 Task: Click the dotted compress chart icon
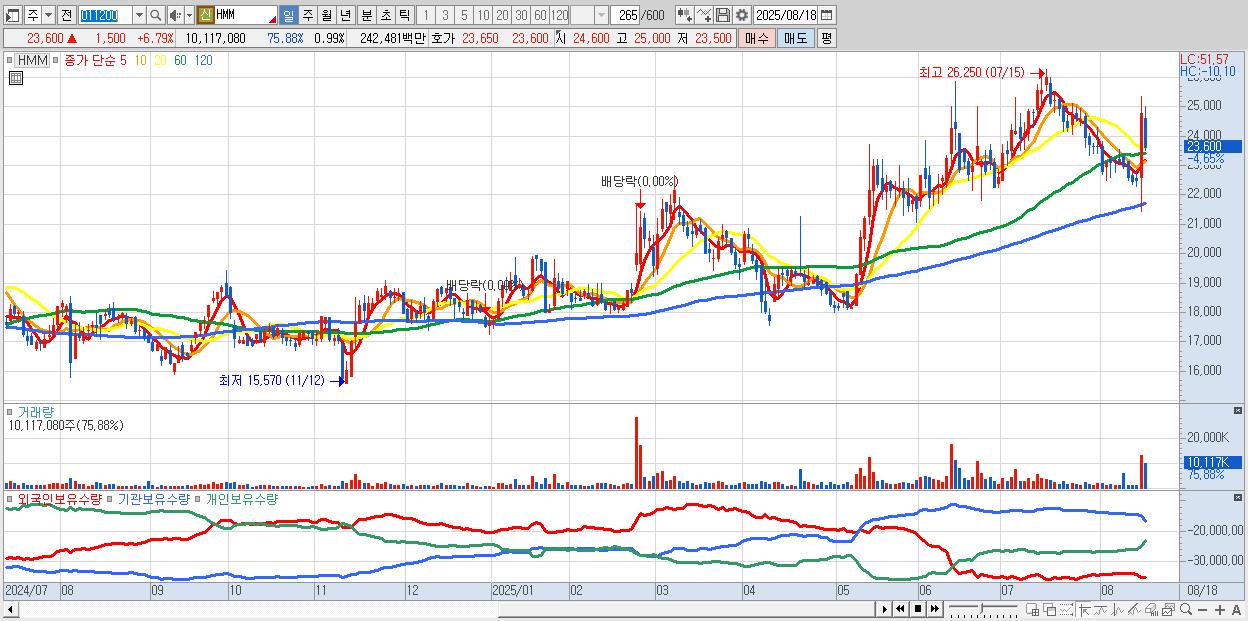tap(1066, 610)
